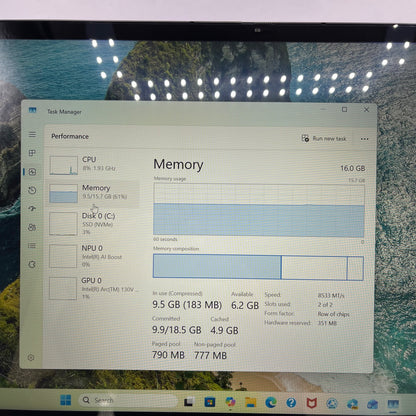The height and width of the screenshot is (416, 416).
Task: Minimize the Task Manager window
Action: [323, 109]
